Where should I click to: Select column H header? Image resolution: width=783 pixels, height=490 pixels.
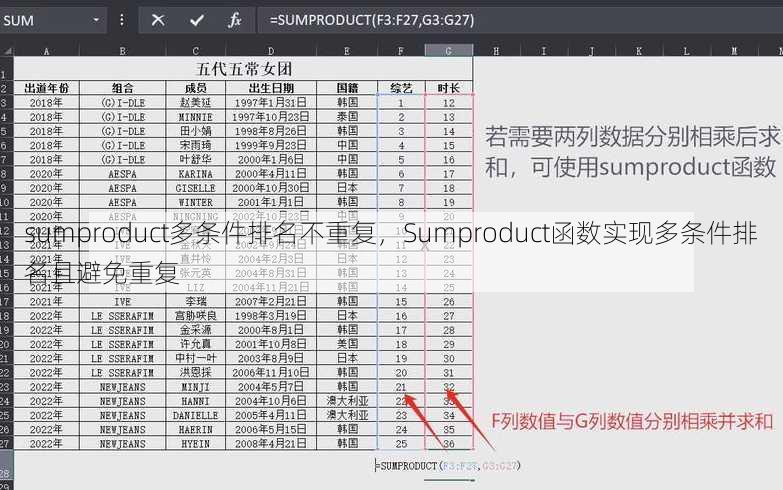496,50
